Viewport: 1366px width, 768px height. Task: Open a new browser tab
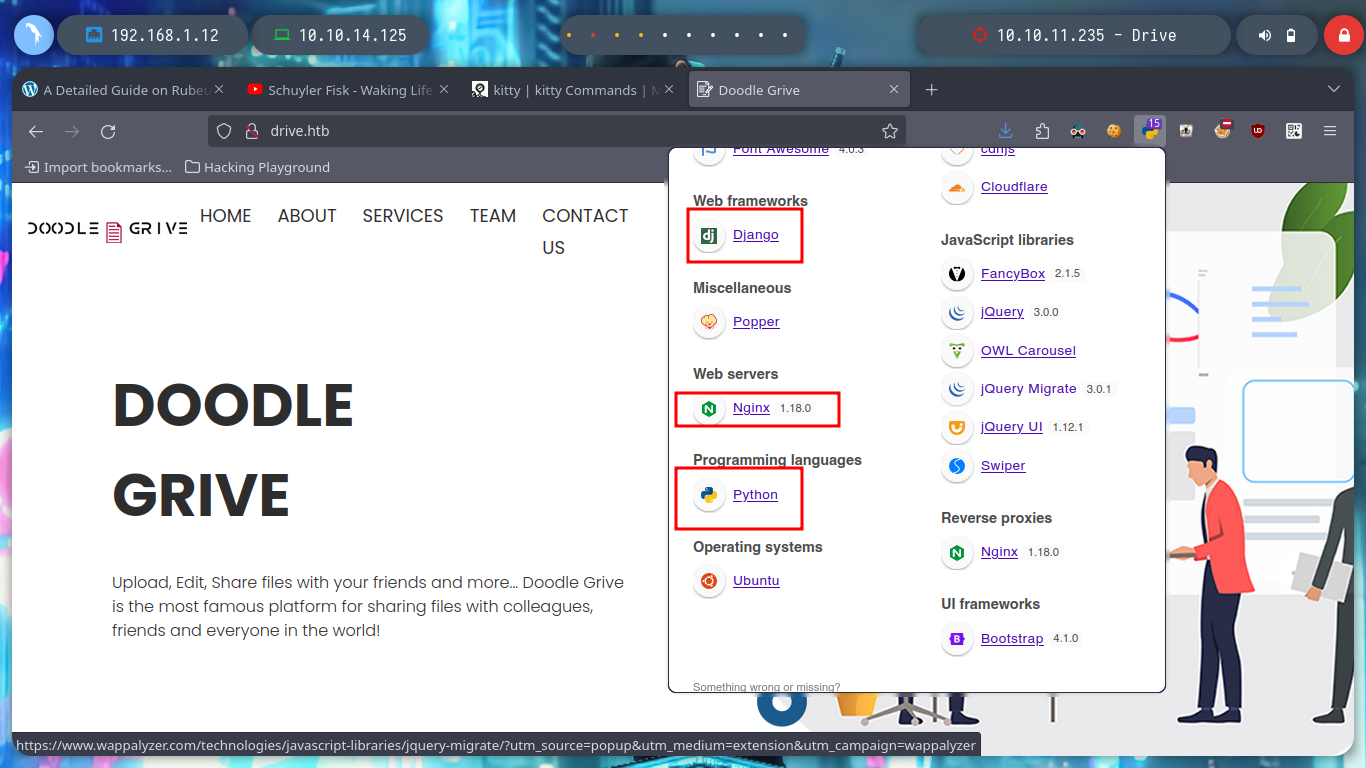coord(932,90)
